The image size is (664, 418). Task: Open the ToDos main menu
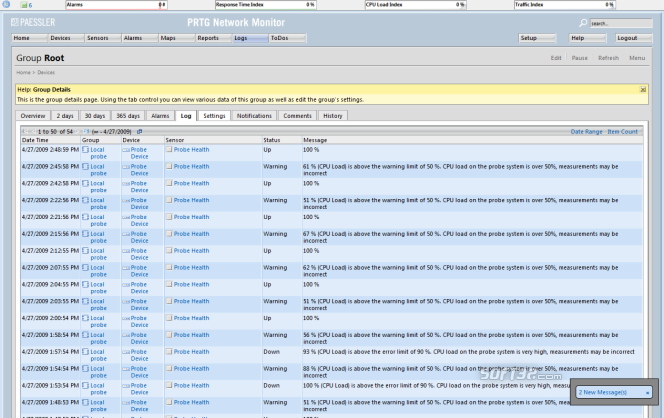(x=287, y=38)
